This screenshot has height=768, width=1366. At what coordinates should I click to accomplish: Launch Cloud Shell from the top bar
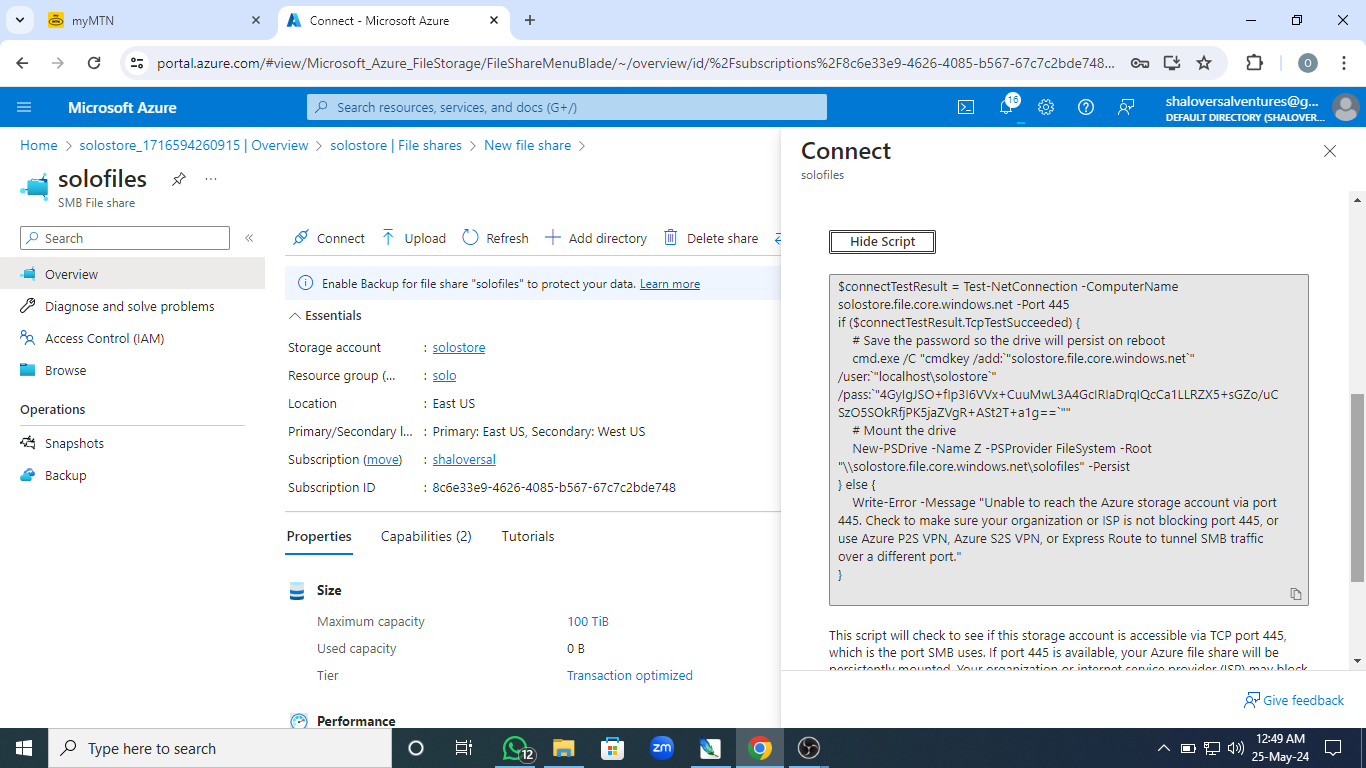966,107
